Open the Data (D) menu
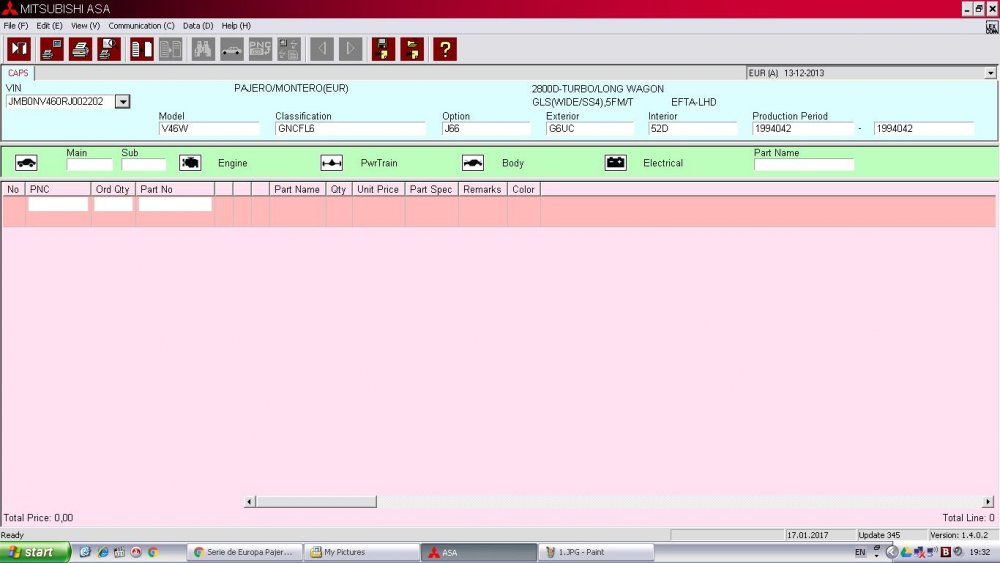The width and height of the screenshot is (1000, 563). point(198,26)
